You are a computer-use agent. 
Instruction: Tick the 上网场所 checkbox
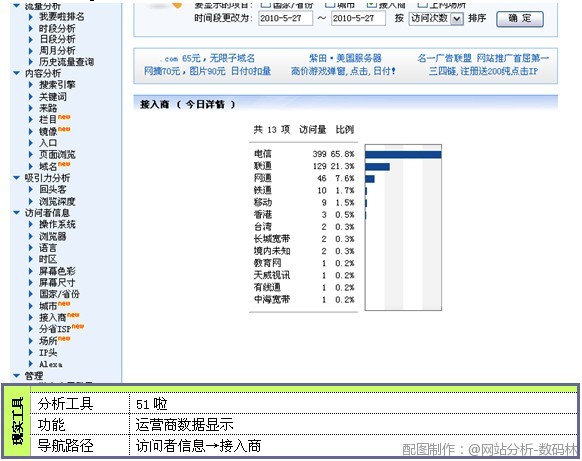[422, 4]
